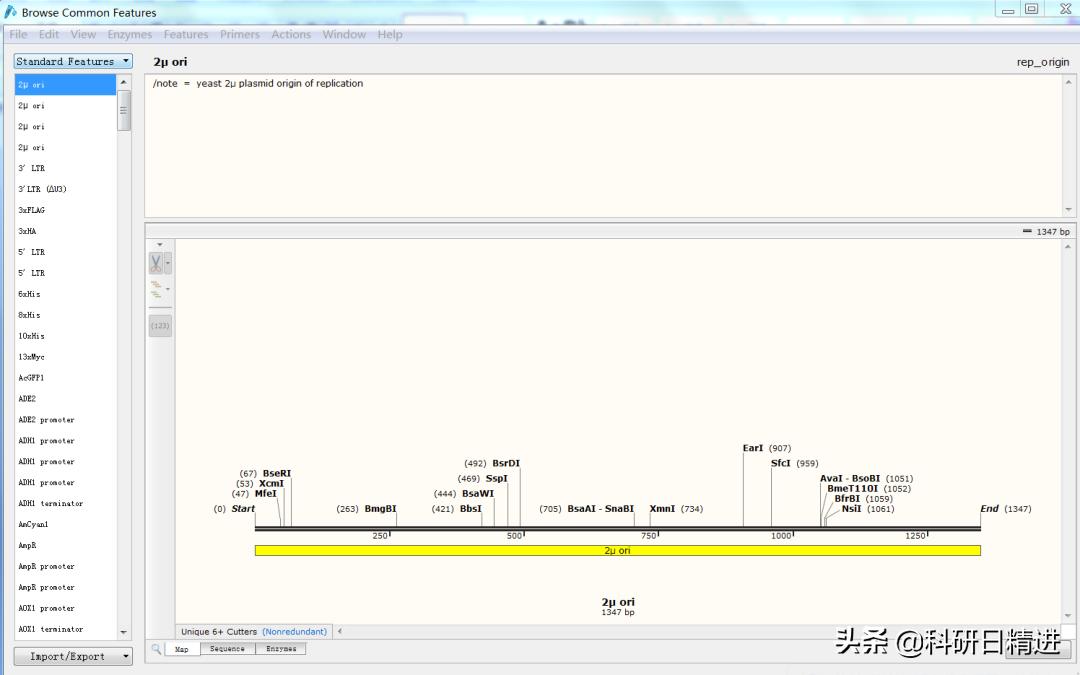Toggle enzyme visibility with the scissors button
The height and width of the screenshot is (675, 1080).
(156, 263)
